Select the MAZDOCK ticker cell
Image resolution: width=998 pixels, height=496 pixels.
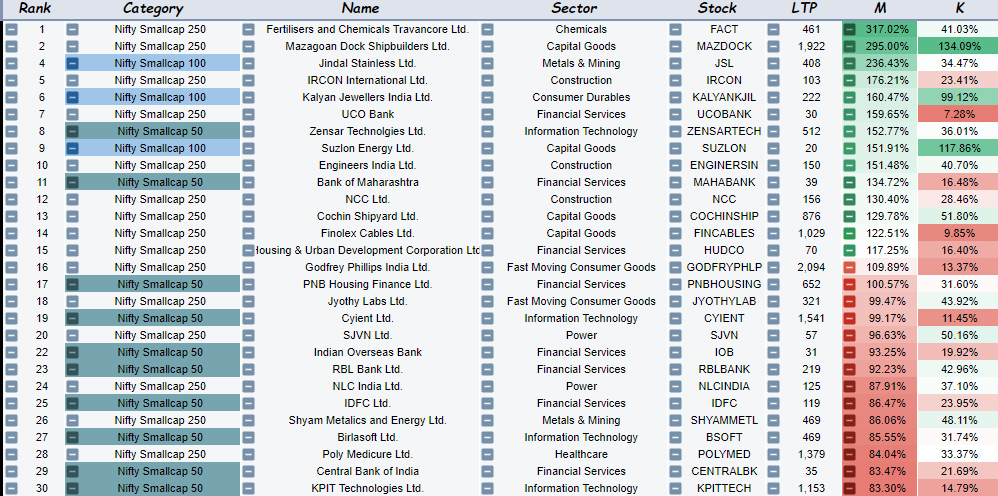(724, 46)
